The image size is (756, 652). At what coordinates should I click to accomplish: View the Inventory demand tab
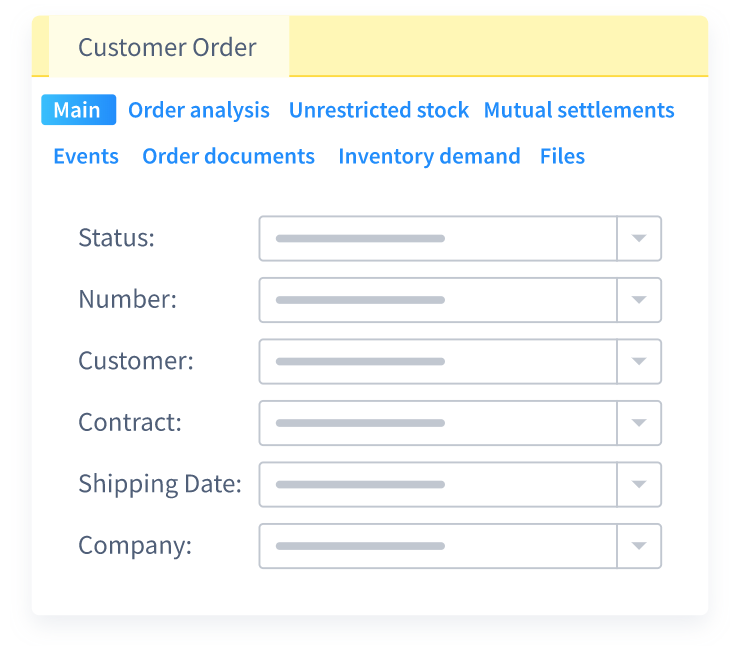point(429,156)
